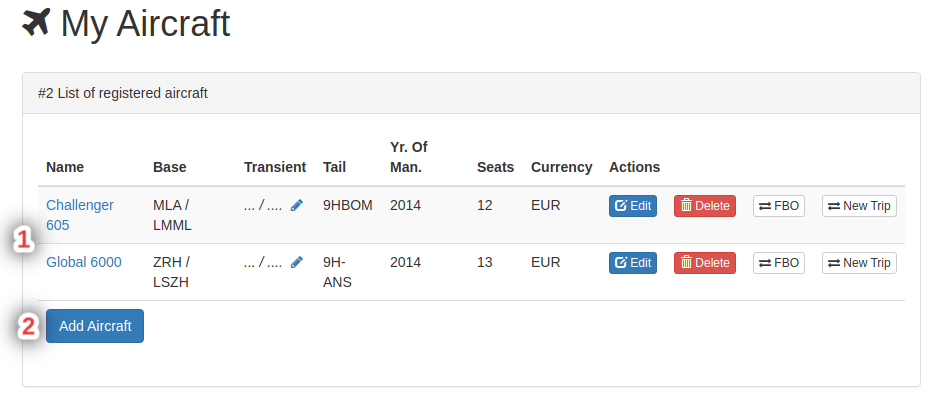This screenshot has width=938, height=416.
Task: Delete the Challenger 605 aircraft
Action: (705, 206)
